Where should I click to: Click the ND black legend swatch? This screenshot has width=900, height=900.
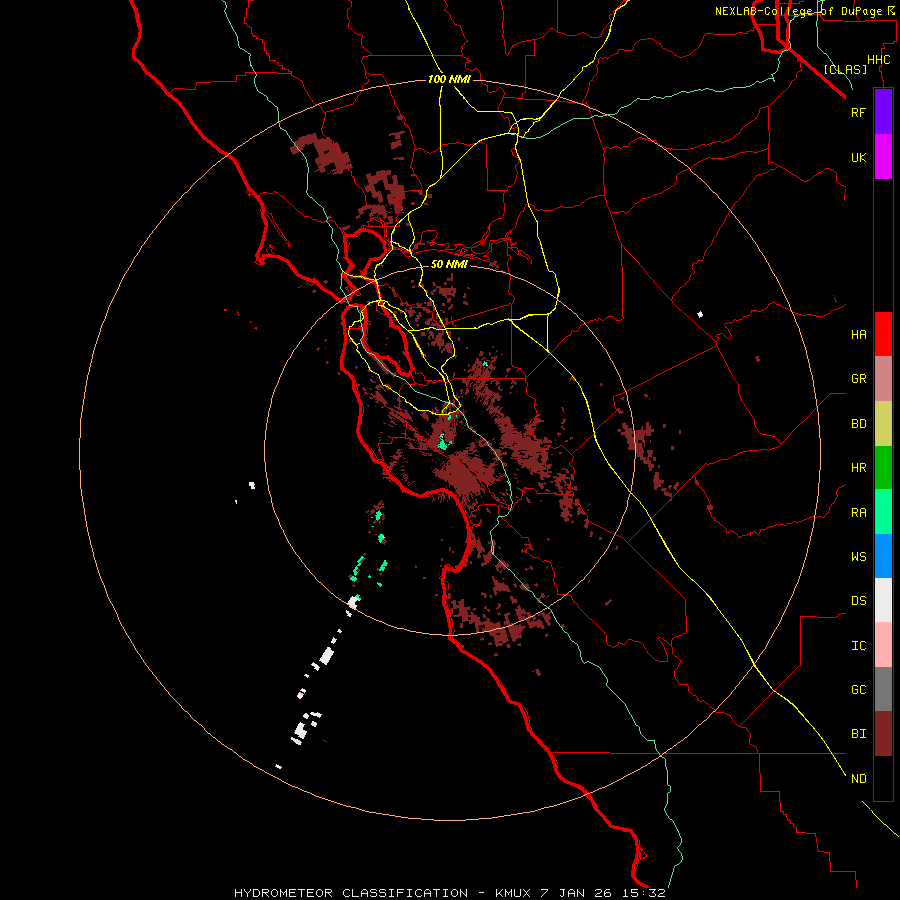pos(883,778)
